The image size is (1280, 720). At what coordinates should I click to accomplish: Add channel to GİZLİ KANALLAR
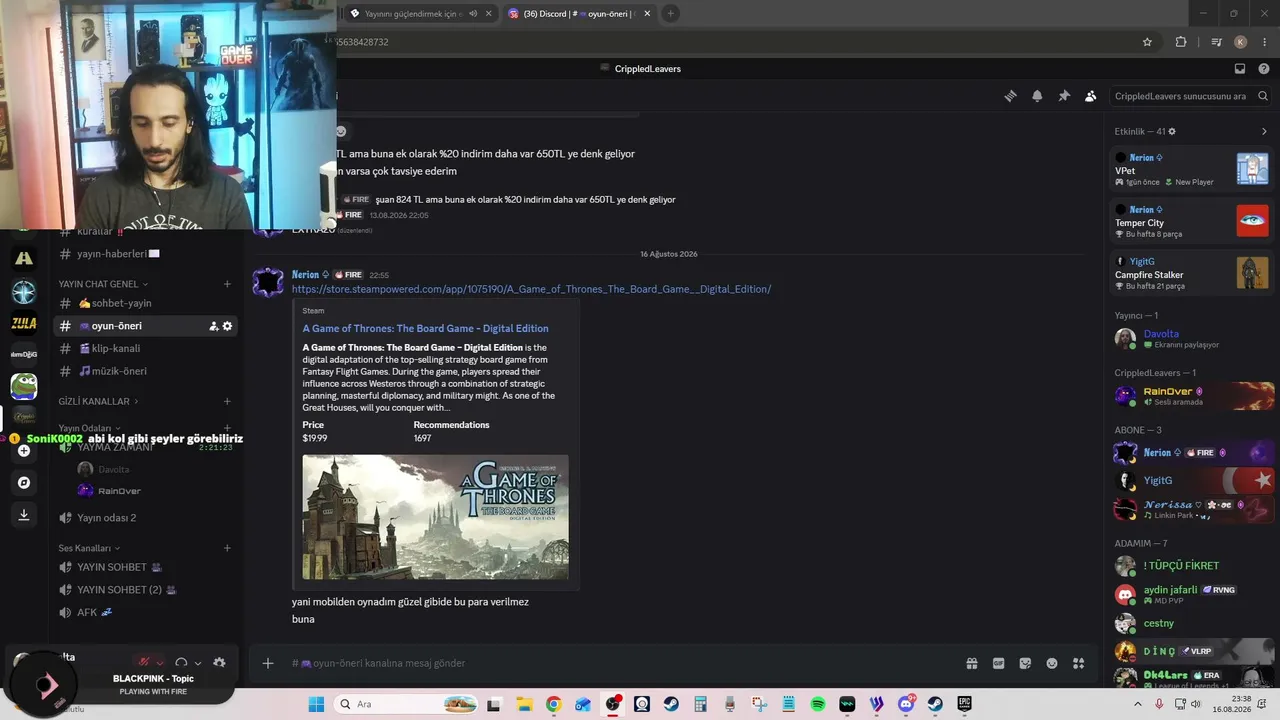(x=227, y=401)
